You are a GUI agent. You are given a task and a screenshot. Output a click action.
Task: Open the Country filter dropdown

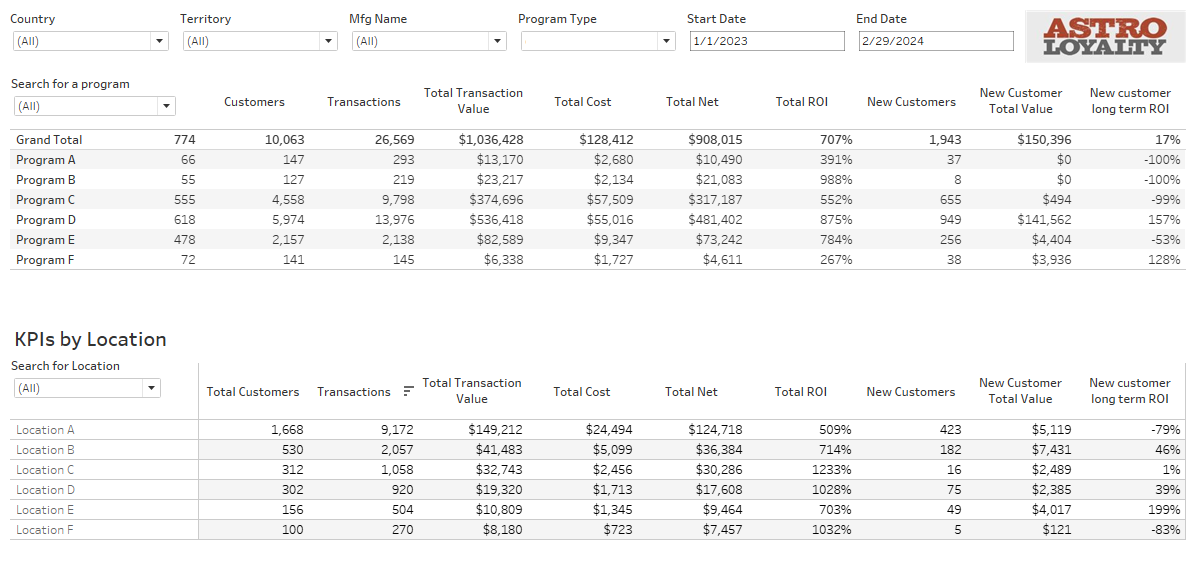click(159, 41)
